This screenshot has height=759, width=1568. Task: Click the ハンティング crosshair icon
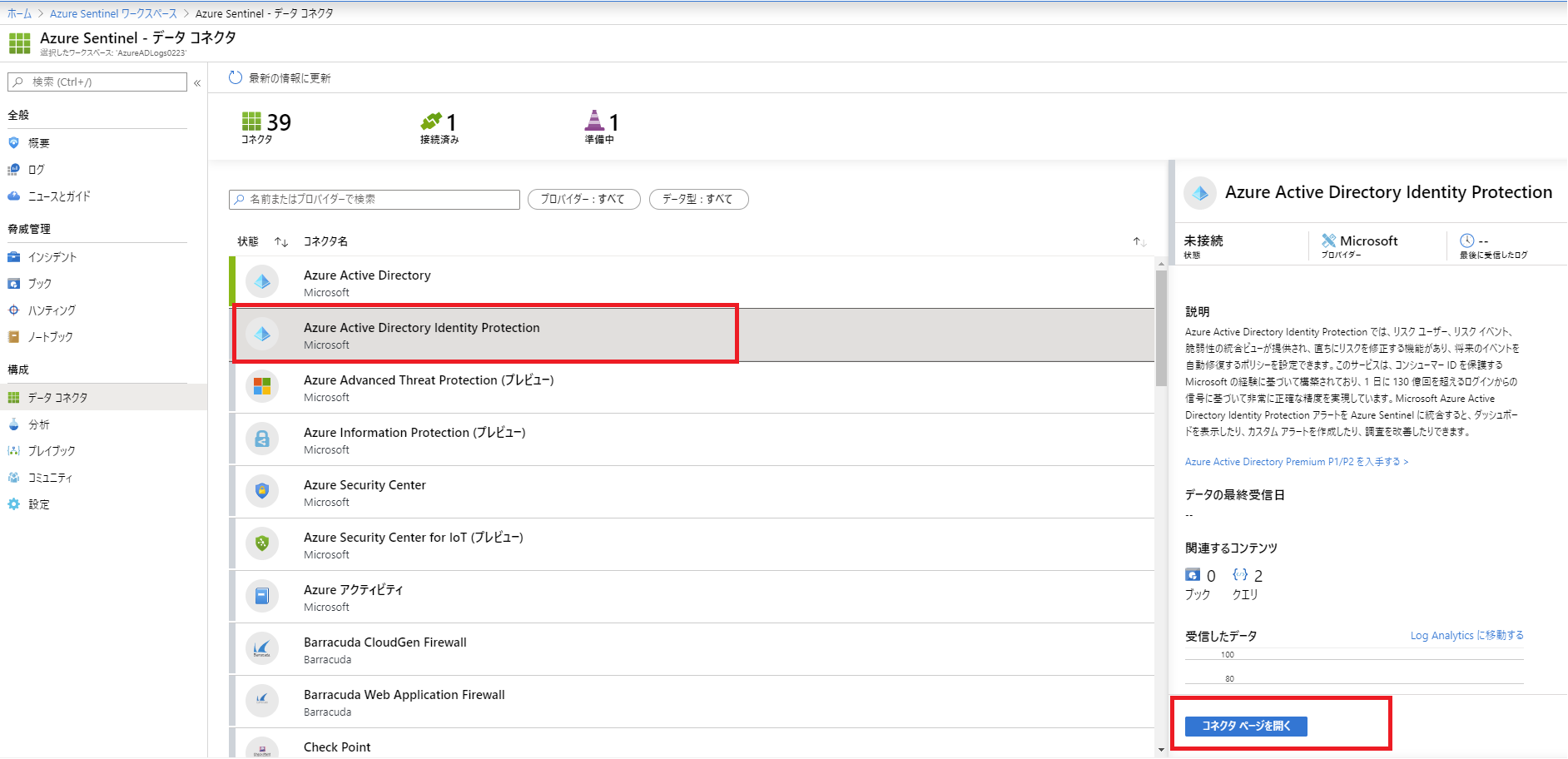click(13, 310)
